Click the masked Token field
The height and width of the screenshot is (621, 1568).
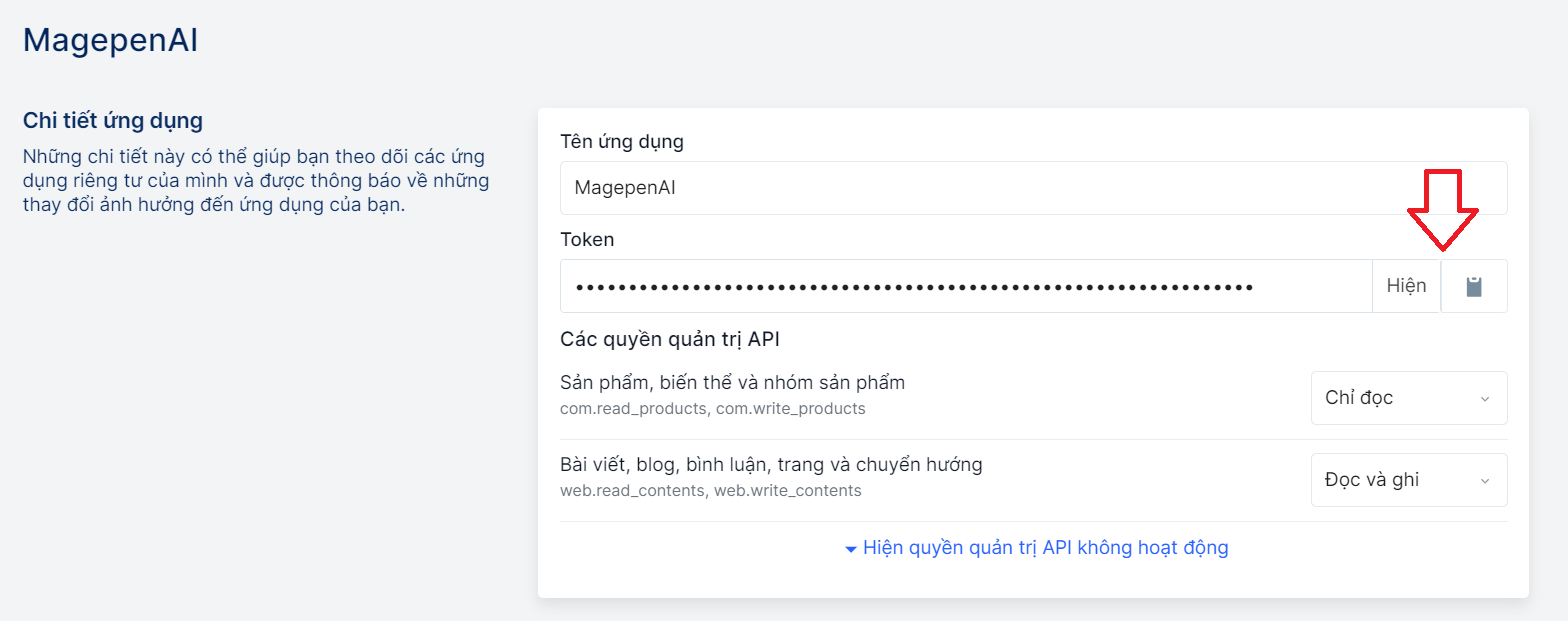click(966, 287)
